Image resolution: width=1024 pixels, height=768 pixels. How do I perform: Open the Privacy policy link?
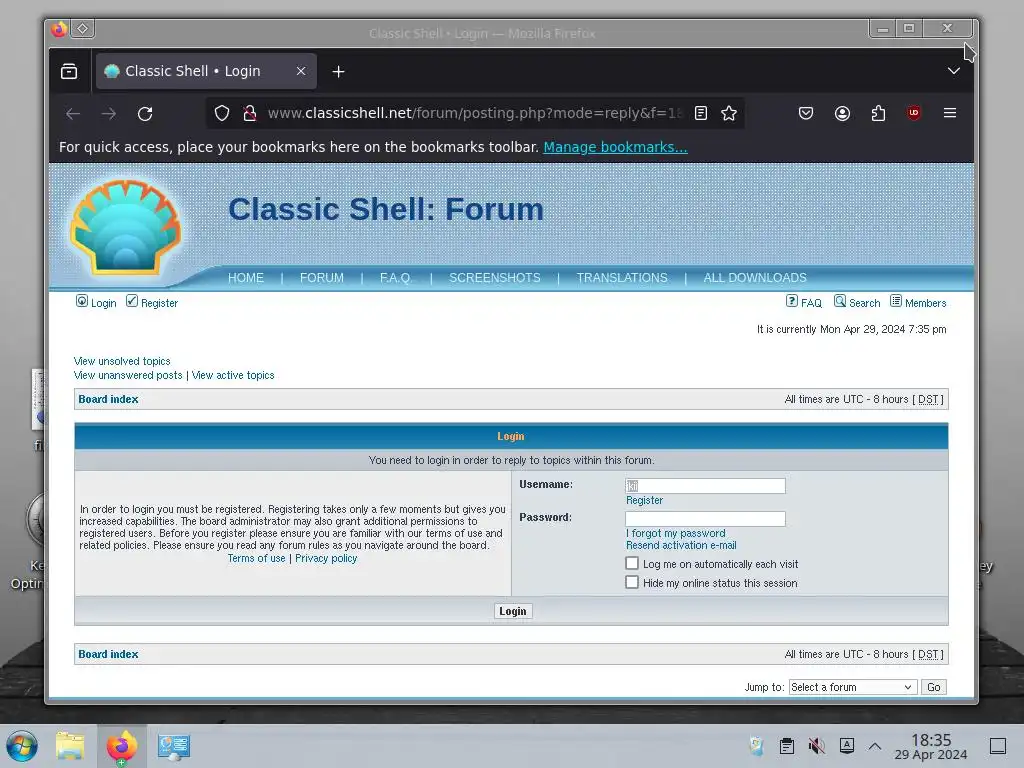326,558
